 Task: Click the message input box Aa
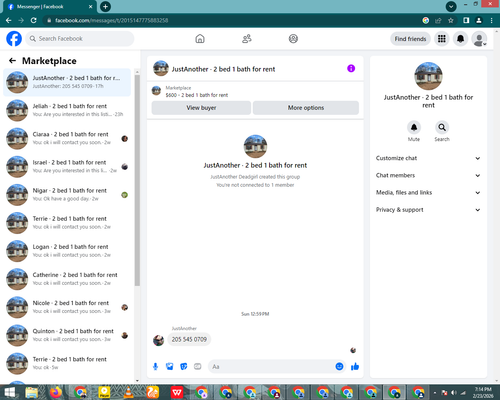coord(271,367)
